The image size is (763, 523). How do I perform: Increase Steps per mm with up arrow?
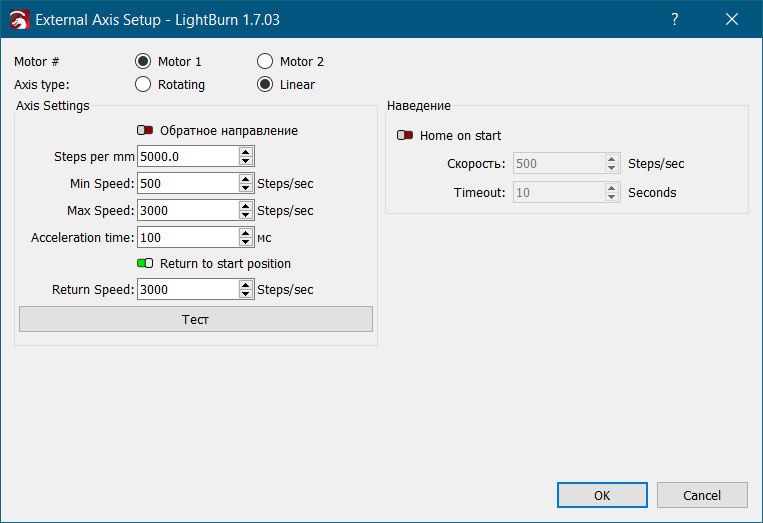coord(246,152)
